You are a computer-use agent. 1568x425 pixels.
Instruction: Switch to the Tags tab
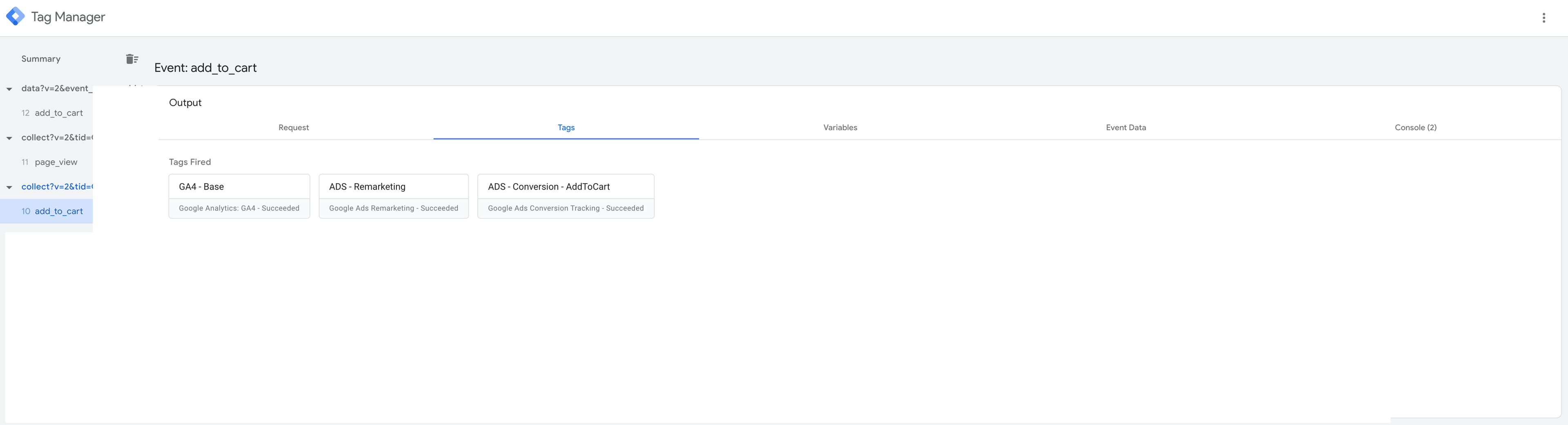[x=566, y=128]
